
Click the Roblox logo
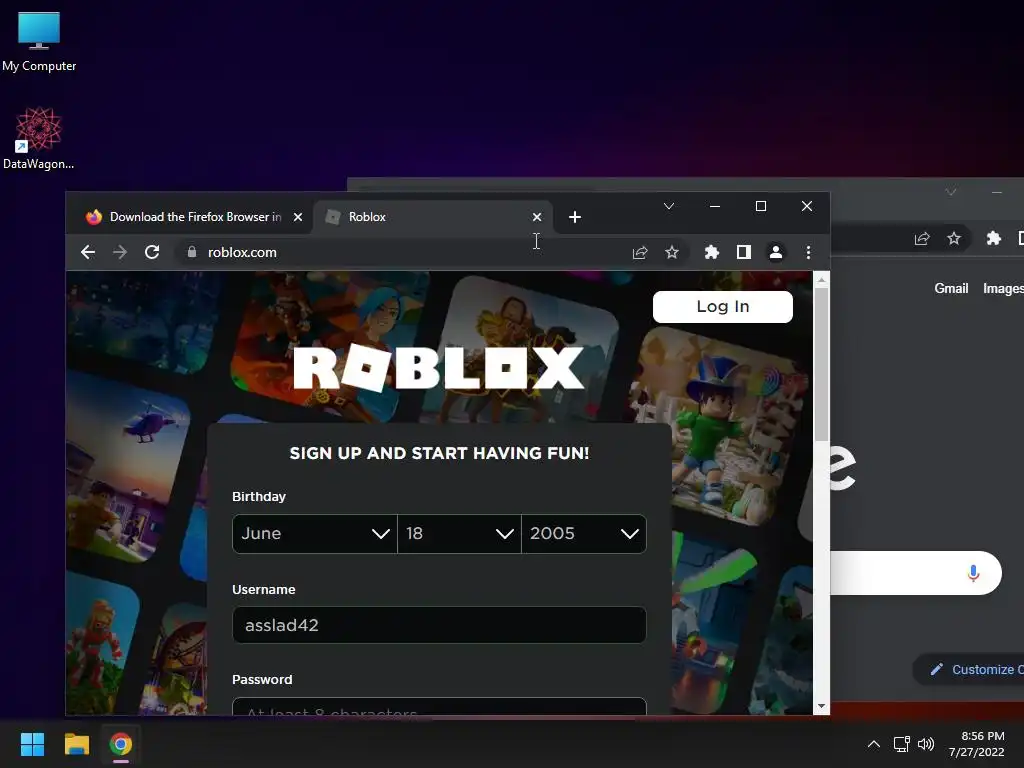point(438,368)
